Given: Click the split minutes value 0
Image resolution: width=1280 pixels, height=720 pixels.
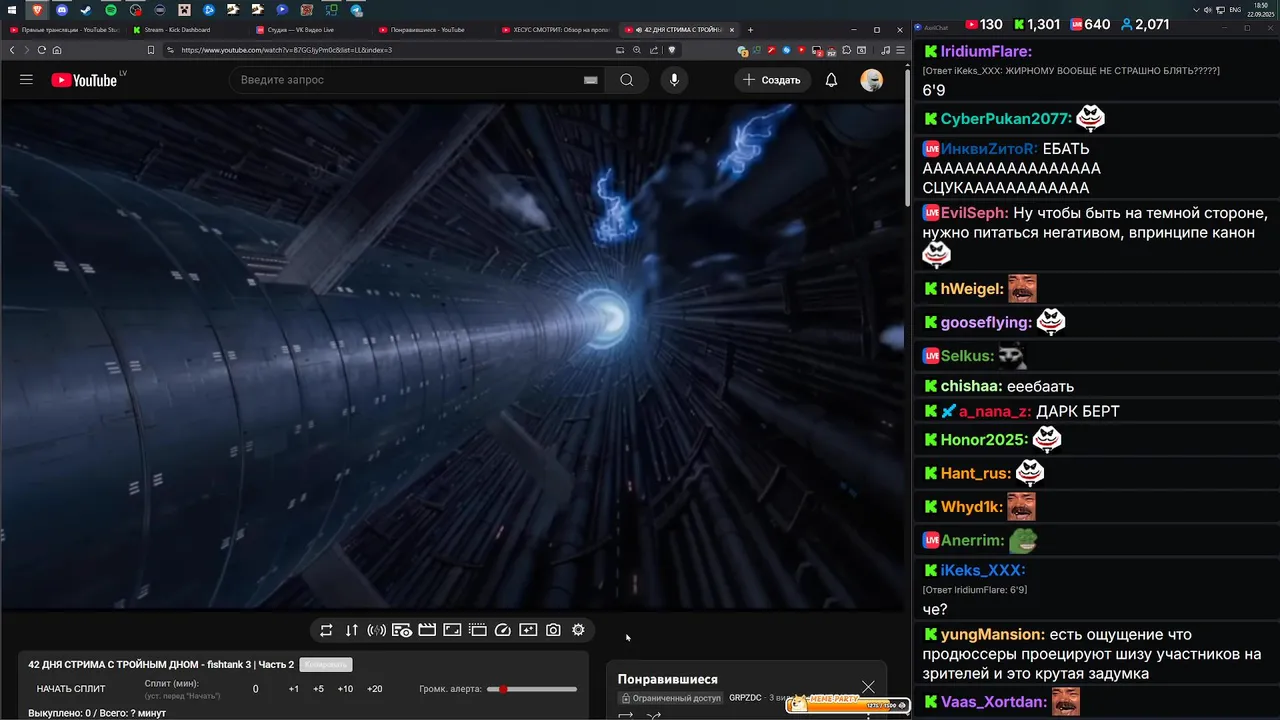Looking at the screenshot, I should pyautogui.click(x=255, y=689).
